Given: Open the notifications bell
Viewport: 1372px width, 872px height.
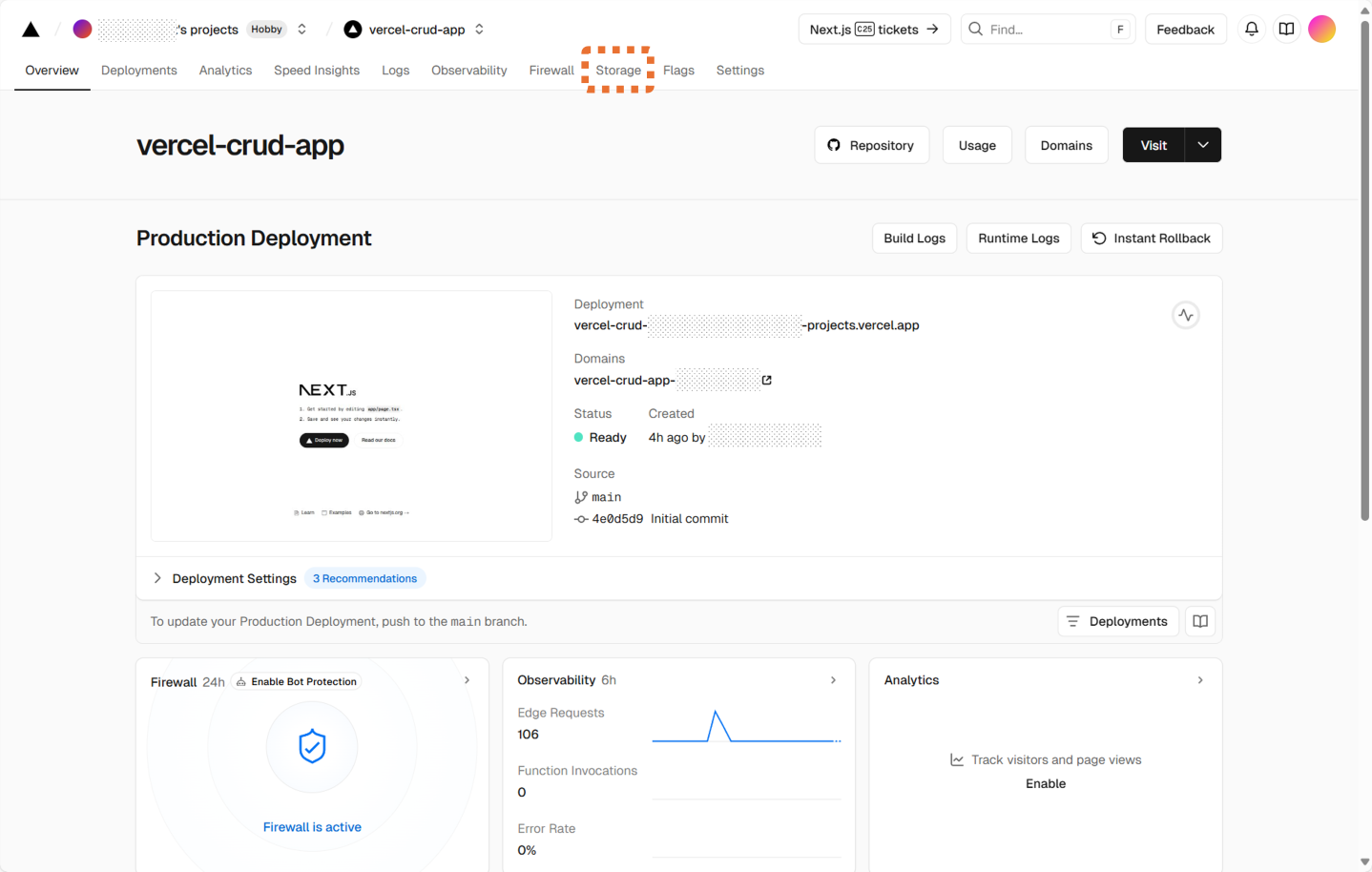Looking at the screenshot, I should click(x=1251, y=30).
